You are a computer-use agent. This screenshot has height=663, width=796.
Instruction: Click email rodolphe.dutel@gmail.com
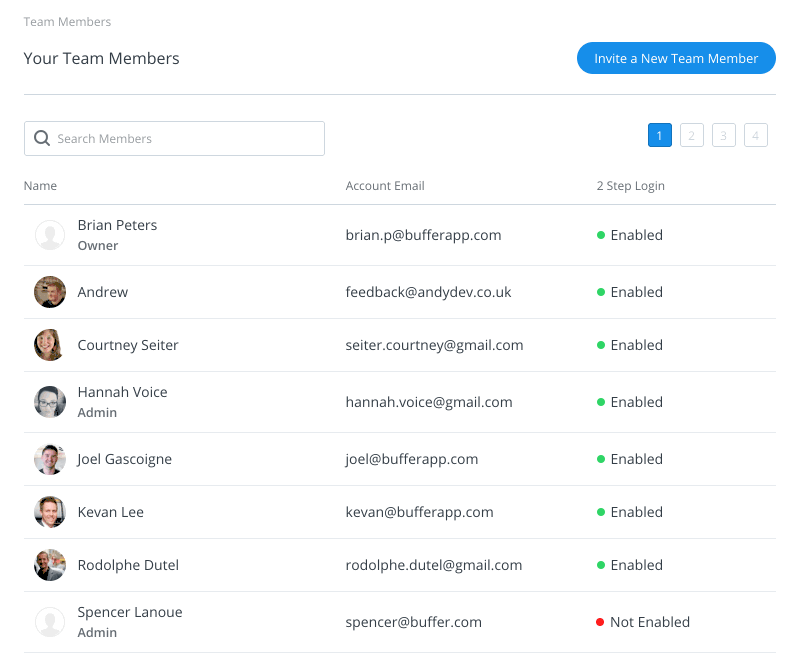click(434, 565)
